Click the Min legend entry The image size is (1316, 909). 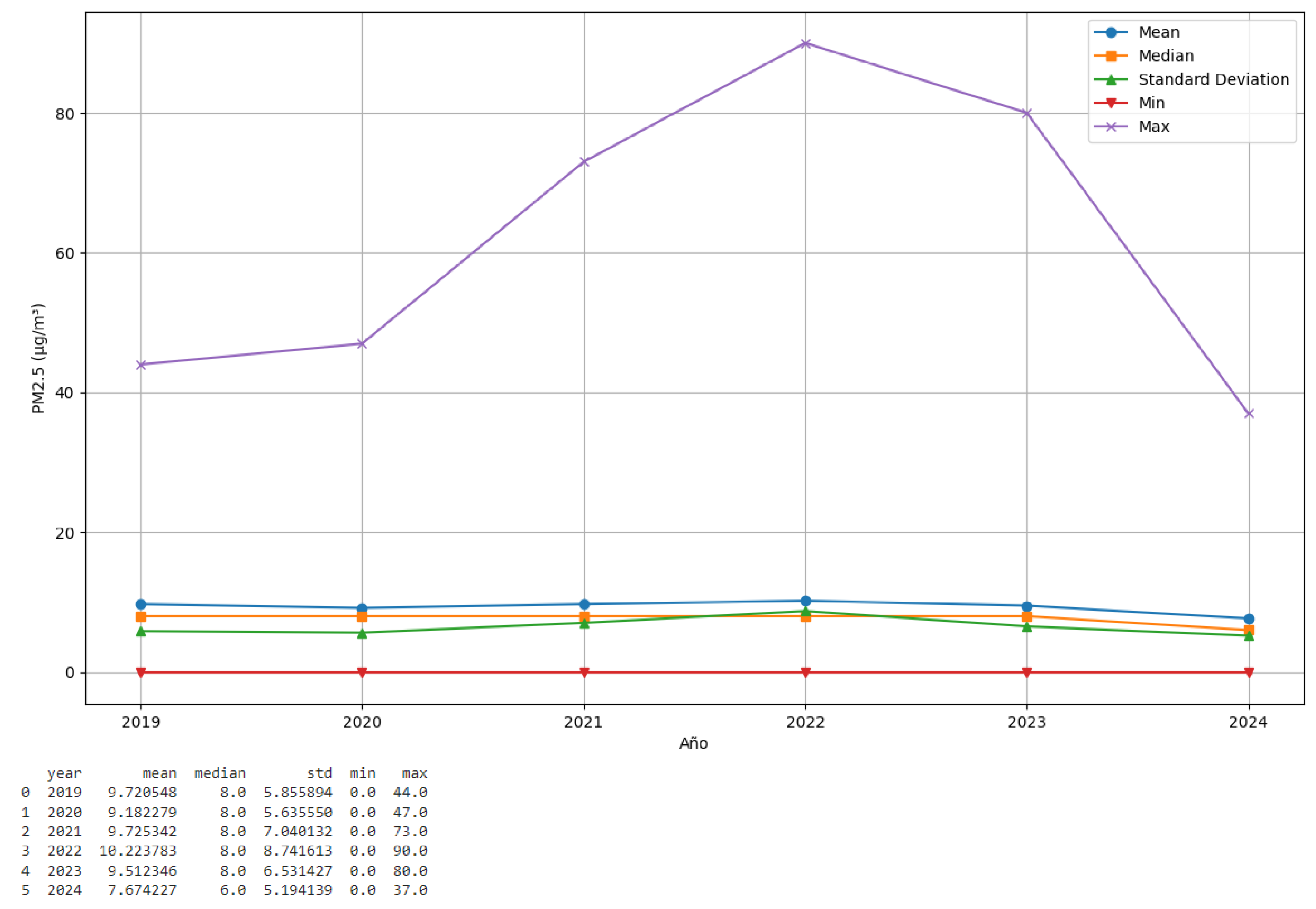point(1129,103)
